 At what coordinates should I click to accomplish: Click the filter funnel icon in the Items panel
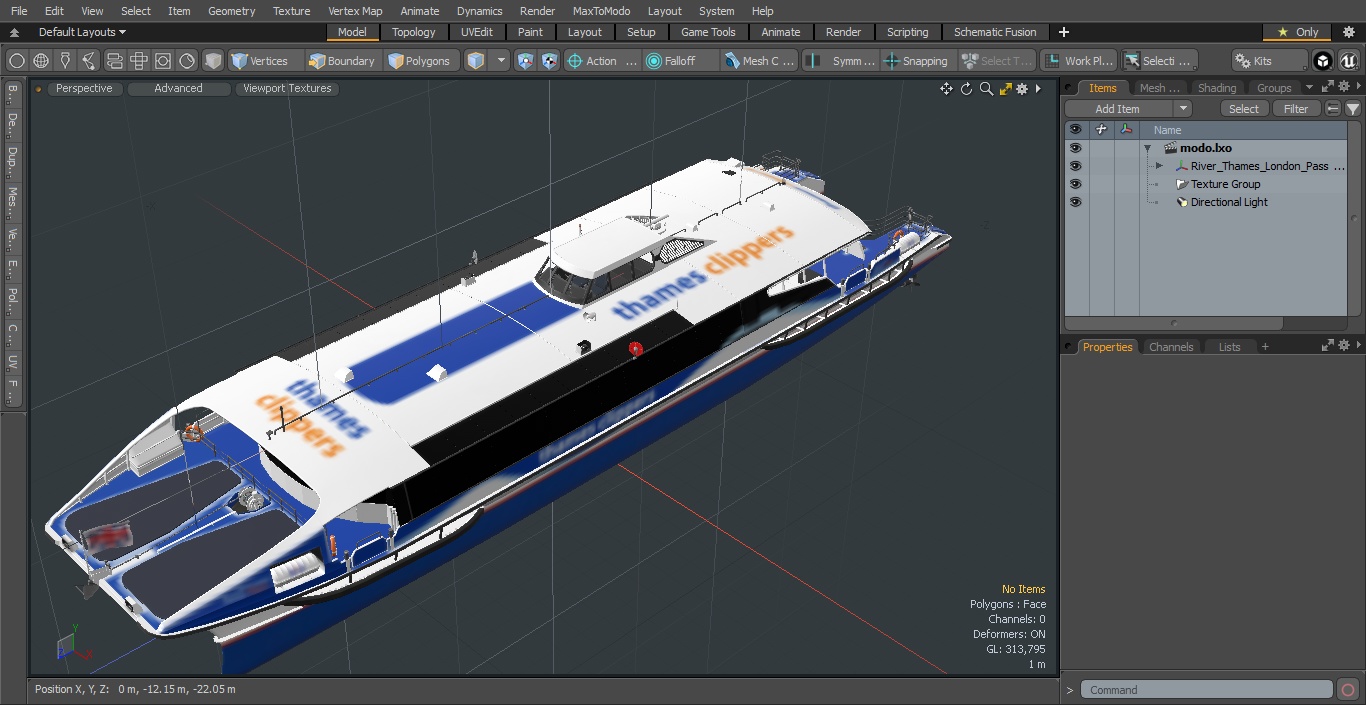pyautogui.click(x=1353, y=109)
